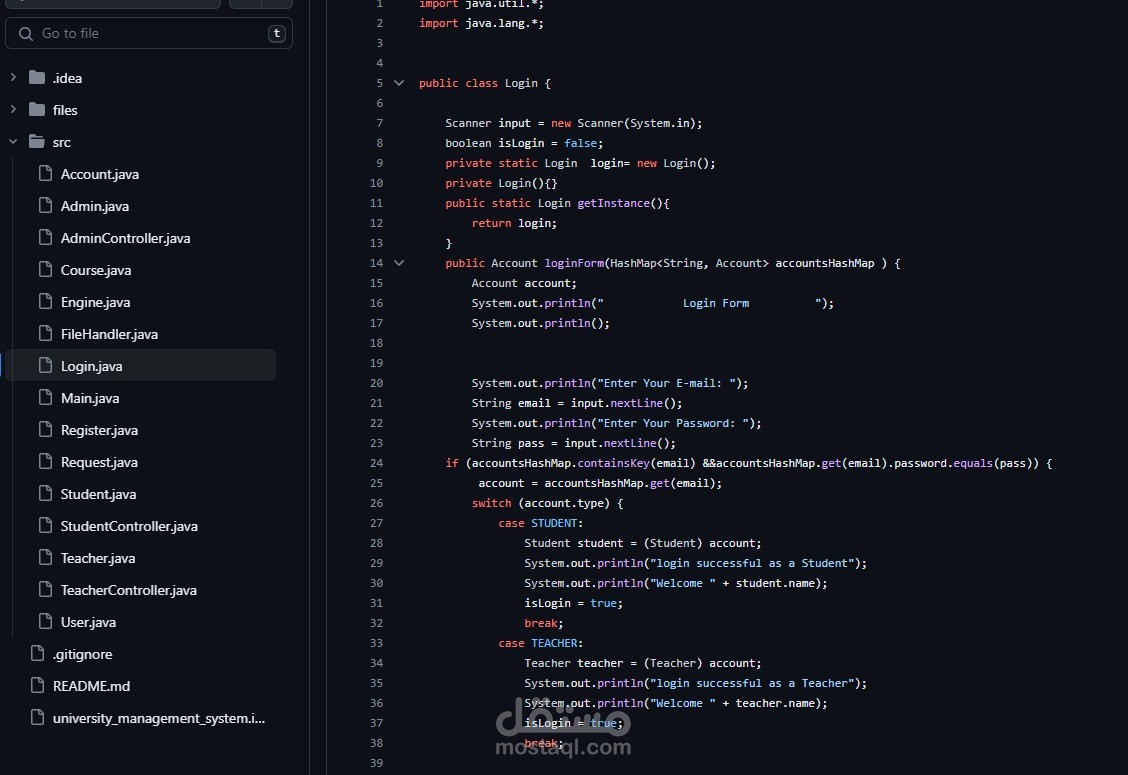The height and width of the screenshot is (775, 1128).
Task: Click the "Enter Your Password: " string
Action: coord(673,423)
